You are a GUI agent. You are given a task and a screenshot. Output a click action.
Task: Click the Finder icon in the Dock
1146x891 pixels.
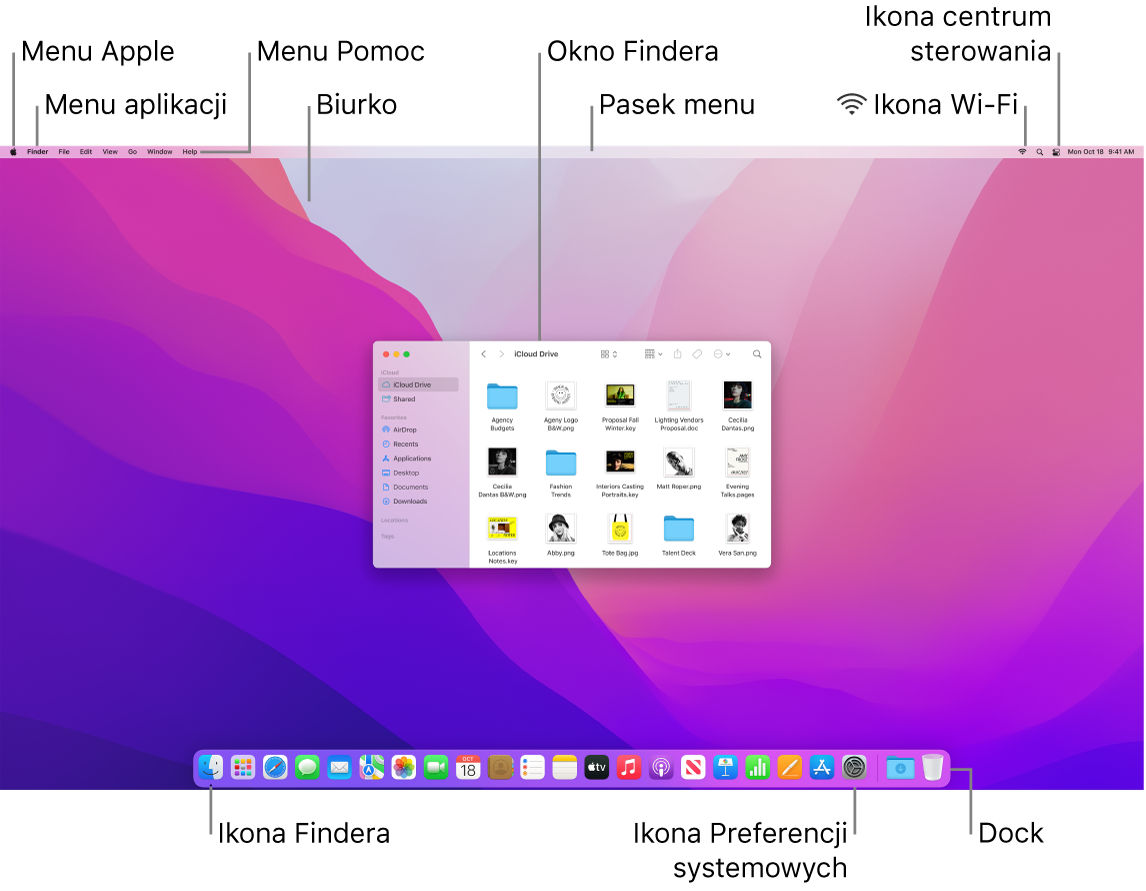tap(210, 767)
